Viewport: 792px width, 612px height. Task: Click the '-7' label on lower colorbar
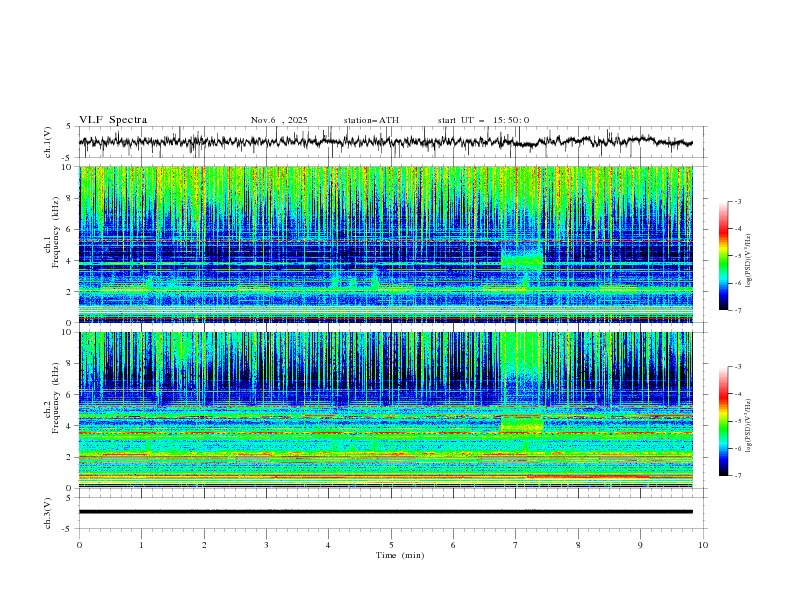(x=737, y=475)
